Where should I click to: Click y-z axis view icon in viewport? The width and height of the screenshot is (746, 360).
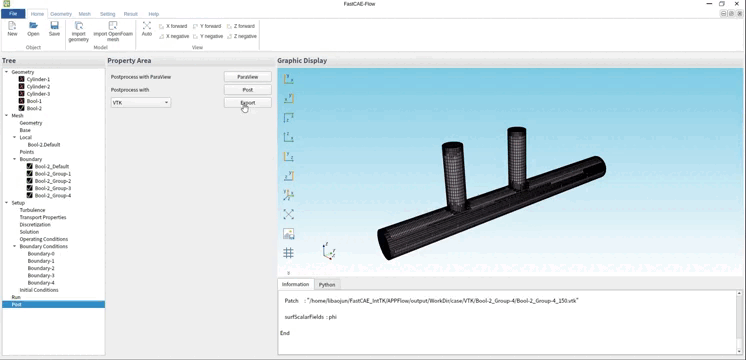coord(288,156)
